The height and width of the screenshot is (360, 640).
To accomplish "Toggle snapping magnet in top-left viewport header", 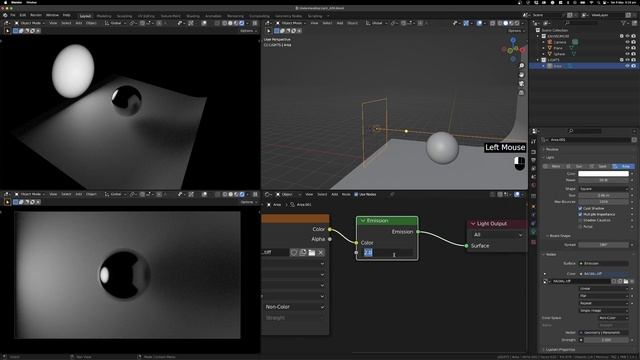I will pos(142,23).
